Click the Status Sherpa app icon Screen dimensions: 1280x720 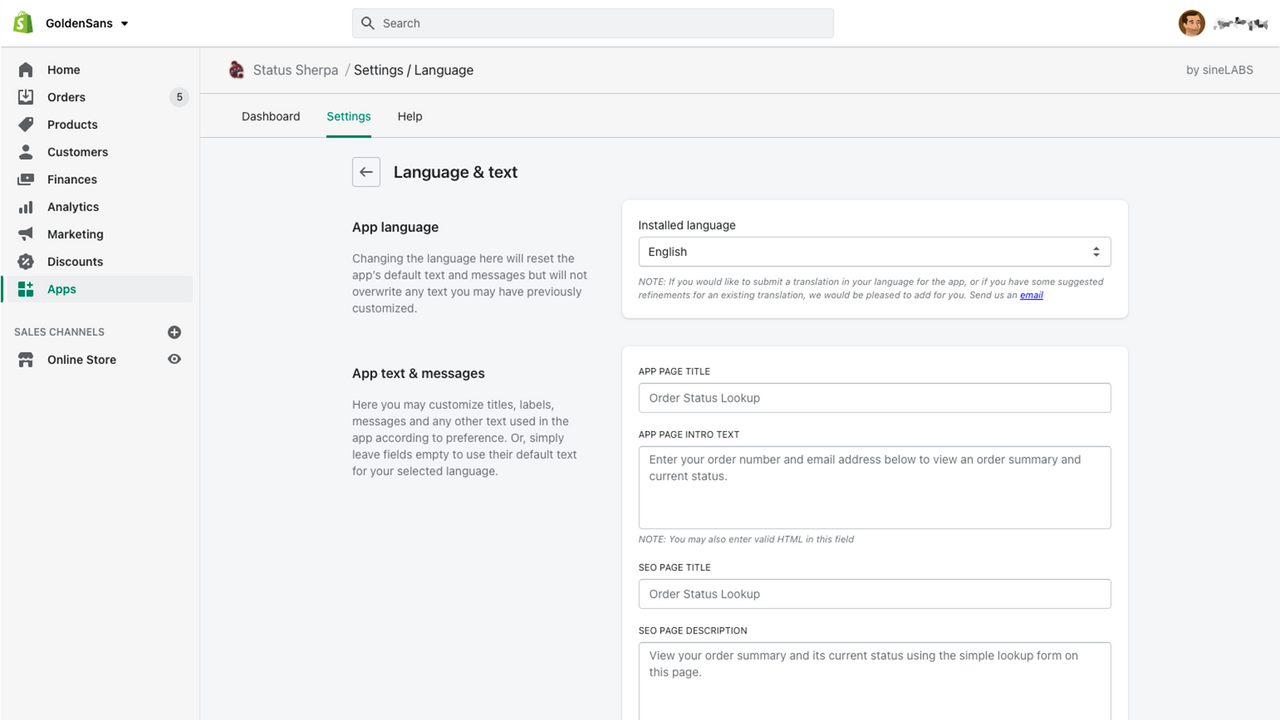(237, 70)
